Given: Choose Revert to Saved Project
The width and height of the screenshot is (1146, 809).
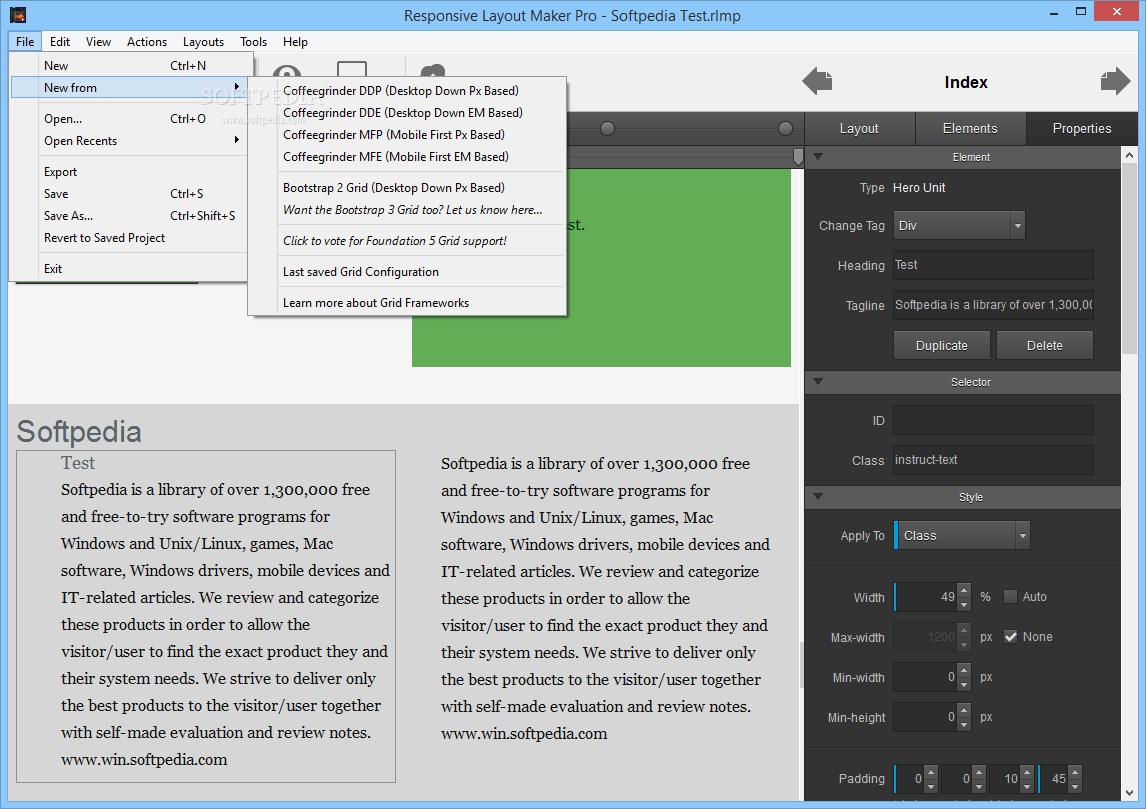Looking at the screenshot, I should [129, 238].
